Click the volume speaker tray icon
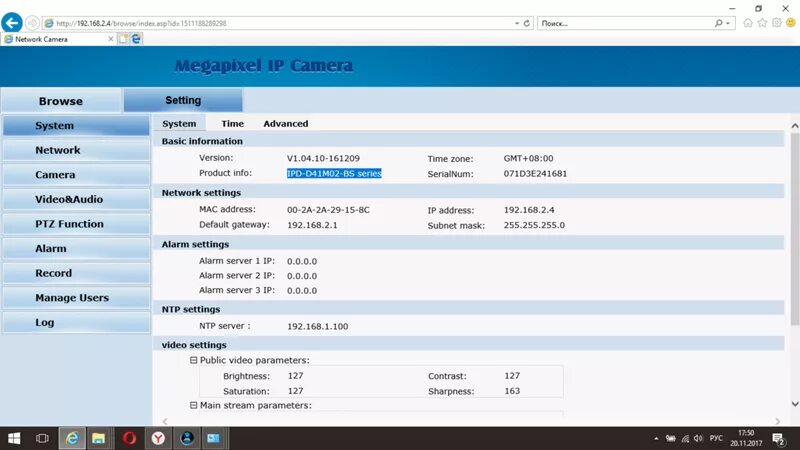 (698, 438)
